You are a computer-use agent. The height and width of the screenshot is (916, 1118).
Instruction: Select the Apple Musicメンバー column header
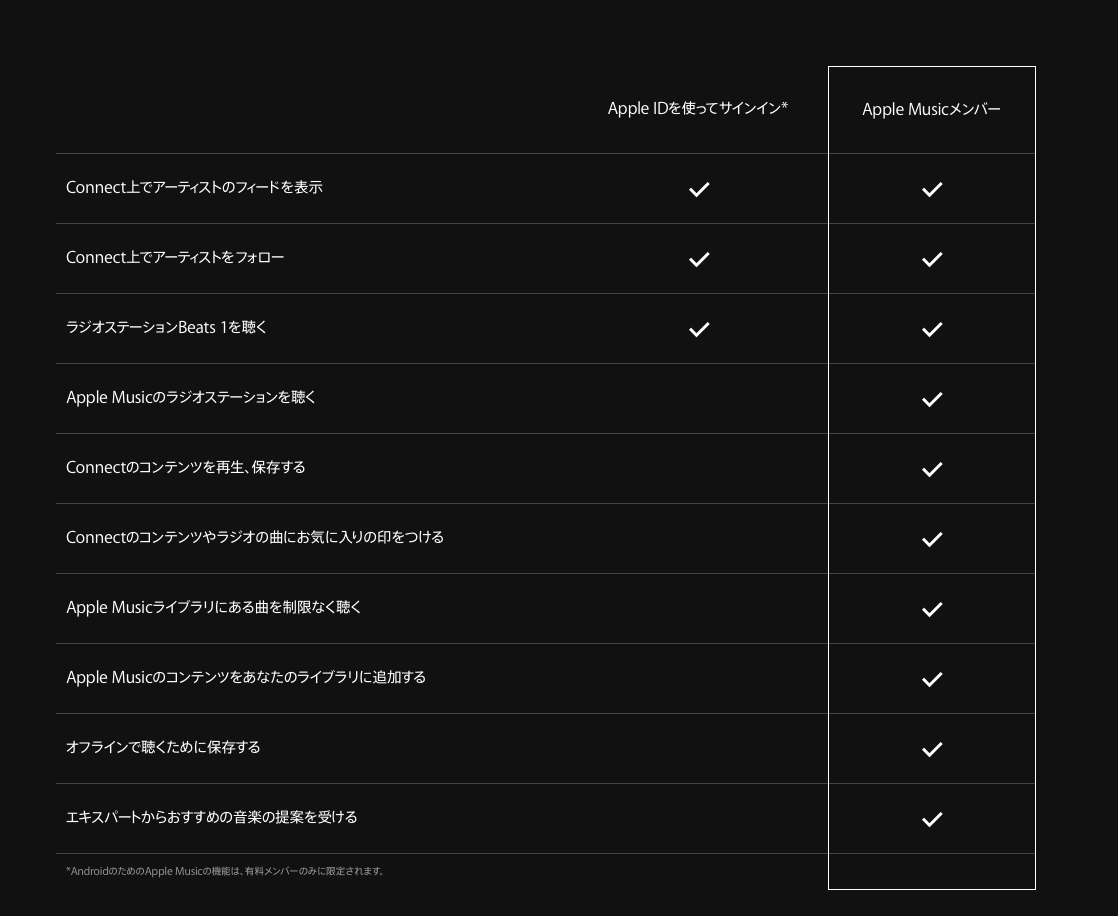point(931,109)
